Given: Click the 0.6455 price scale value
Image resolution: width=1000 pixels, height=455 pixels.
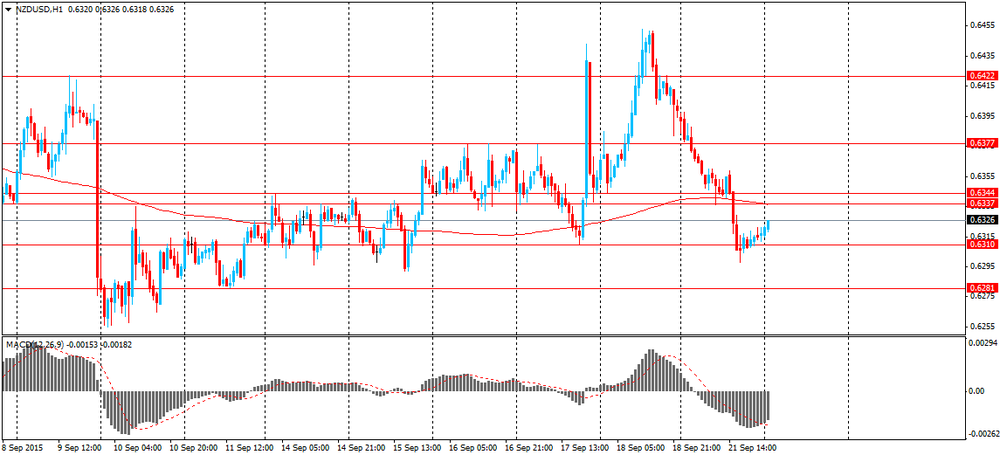Looking at the screenshot, I should [x=980, y=26].
